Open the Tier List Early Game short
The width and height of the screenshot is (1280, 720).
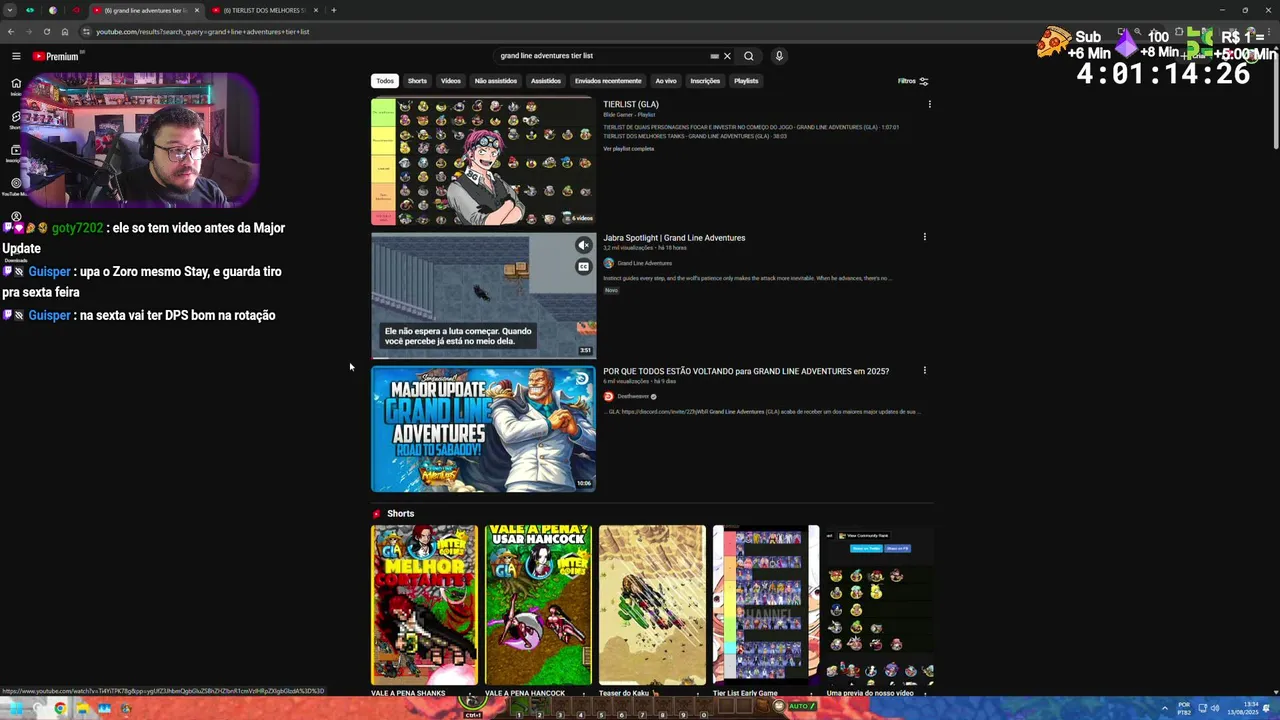pos(766,605)
